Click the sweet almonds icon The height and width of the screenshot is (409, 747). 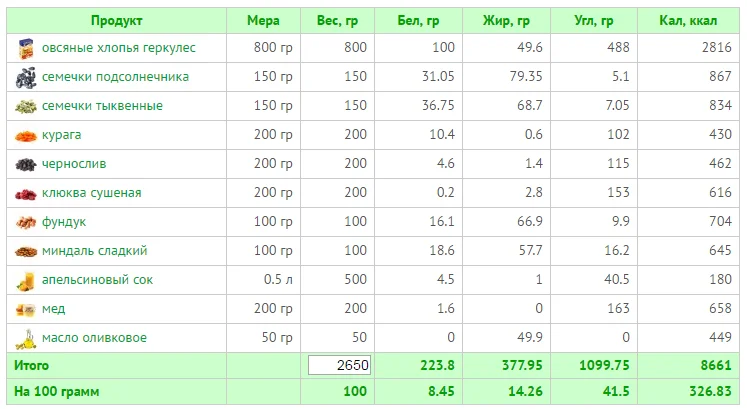26,251
